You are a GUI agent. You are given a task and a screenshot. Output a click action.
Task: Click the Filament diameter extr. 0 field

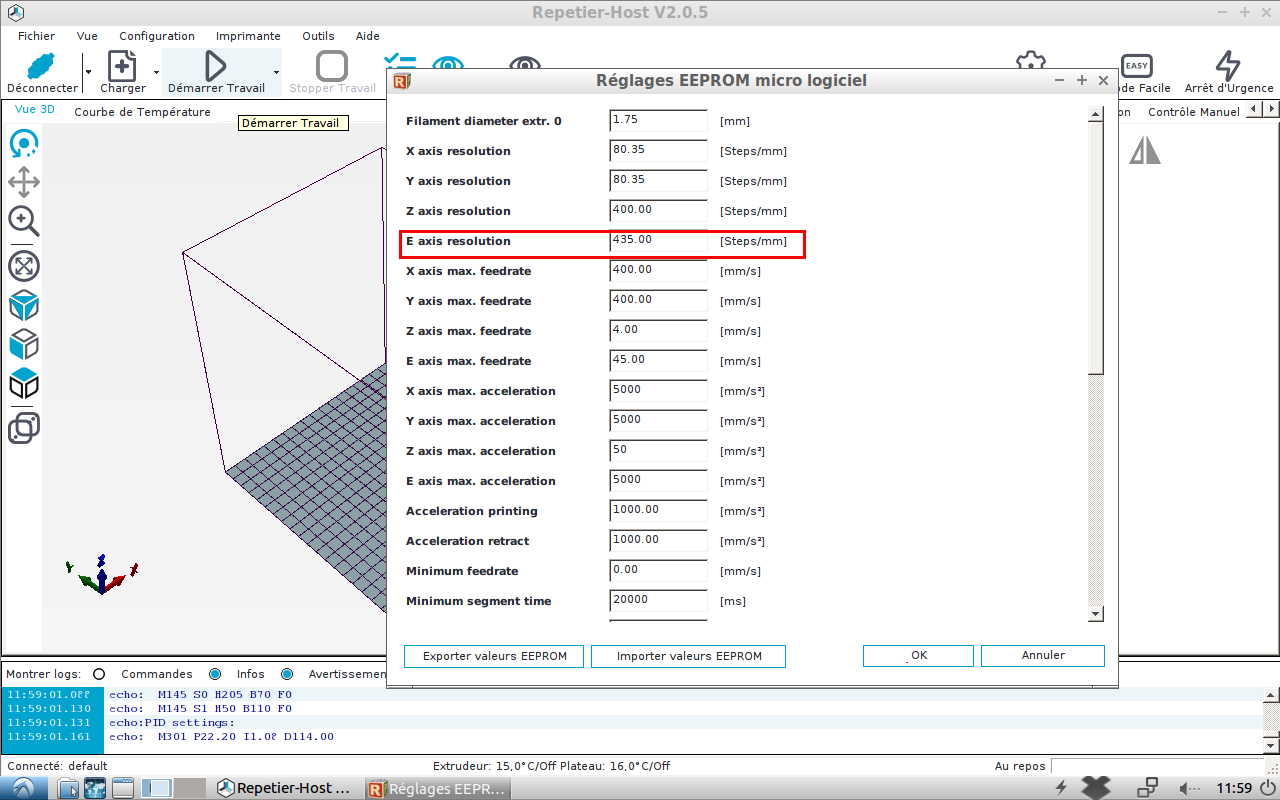(658, 121)
